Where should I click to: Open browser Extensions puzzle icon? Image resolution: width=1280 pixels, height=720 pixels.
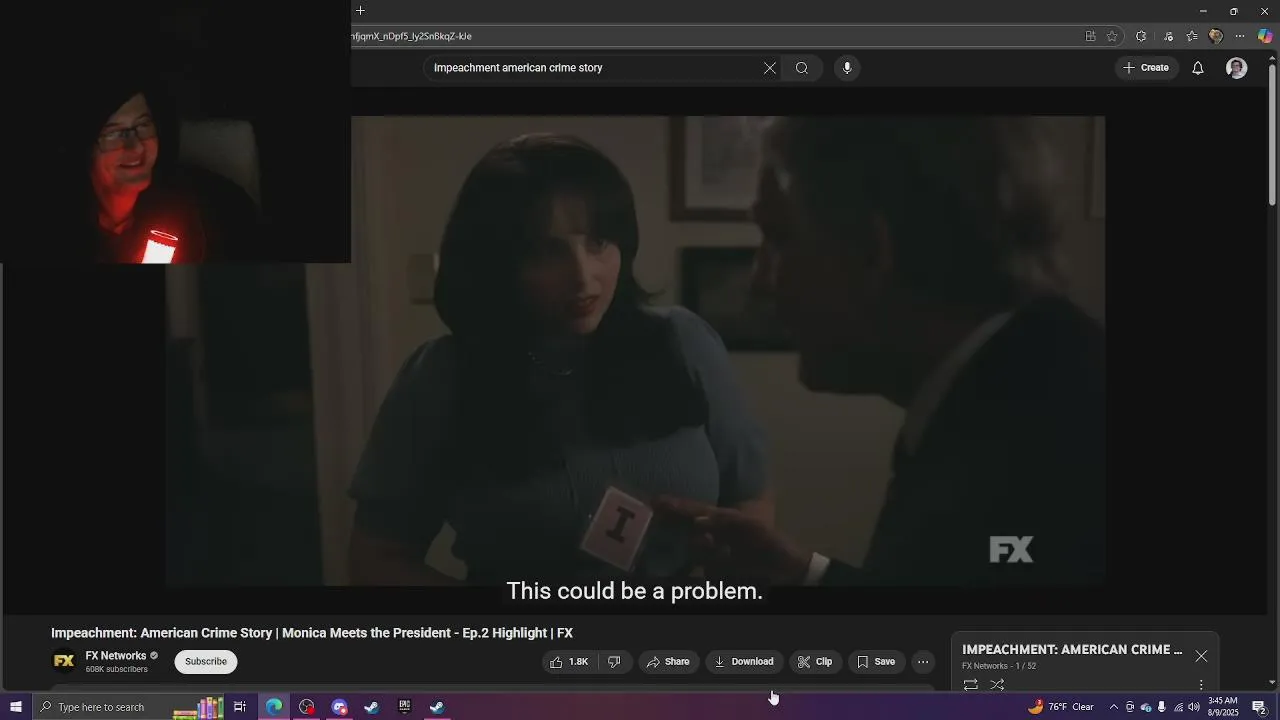coord(1141,36)
